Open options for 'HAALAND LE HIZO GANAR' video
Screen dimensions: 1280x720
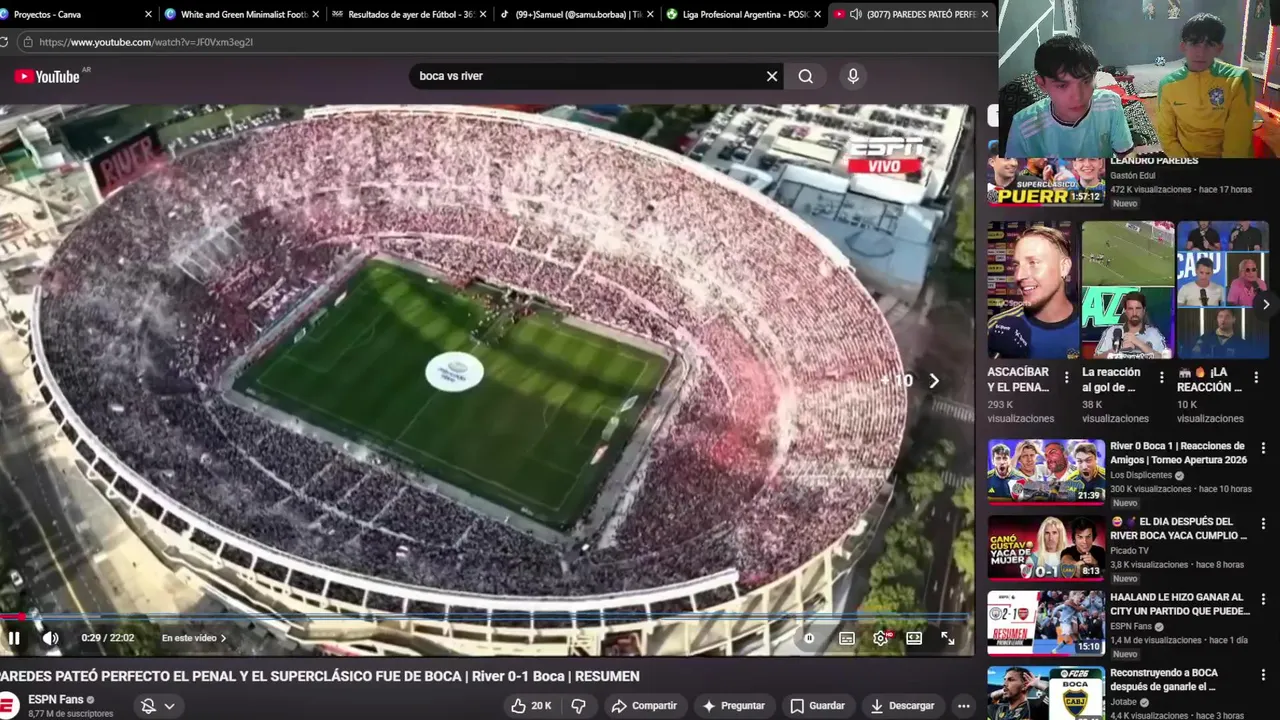[x=1263, y=599]
